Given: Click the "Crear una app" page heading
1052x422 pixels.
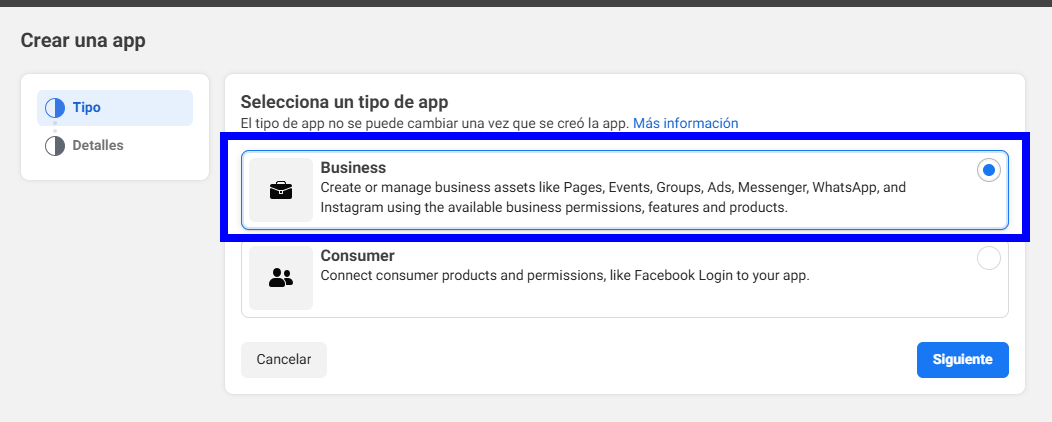Looking at the screenshot, I should 83,41.
